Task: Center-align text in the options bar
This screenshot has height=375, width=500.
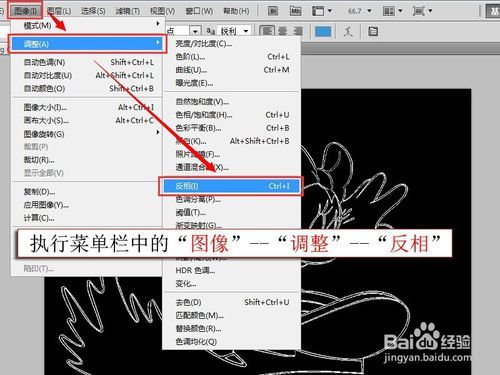Action: (283, 31)
